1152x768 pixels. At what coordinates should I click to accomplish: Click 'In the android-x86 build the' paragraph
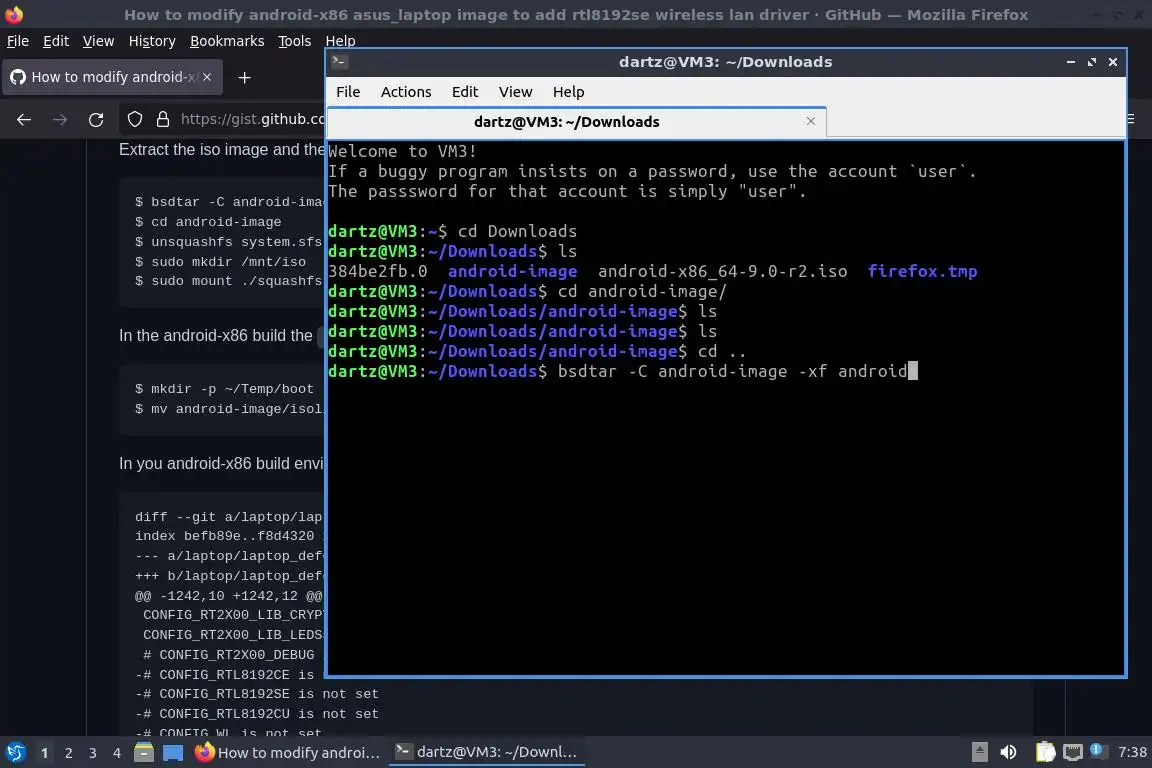click(x=215, y=336)
